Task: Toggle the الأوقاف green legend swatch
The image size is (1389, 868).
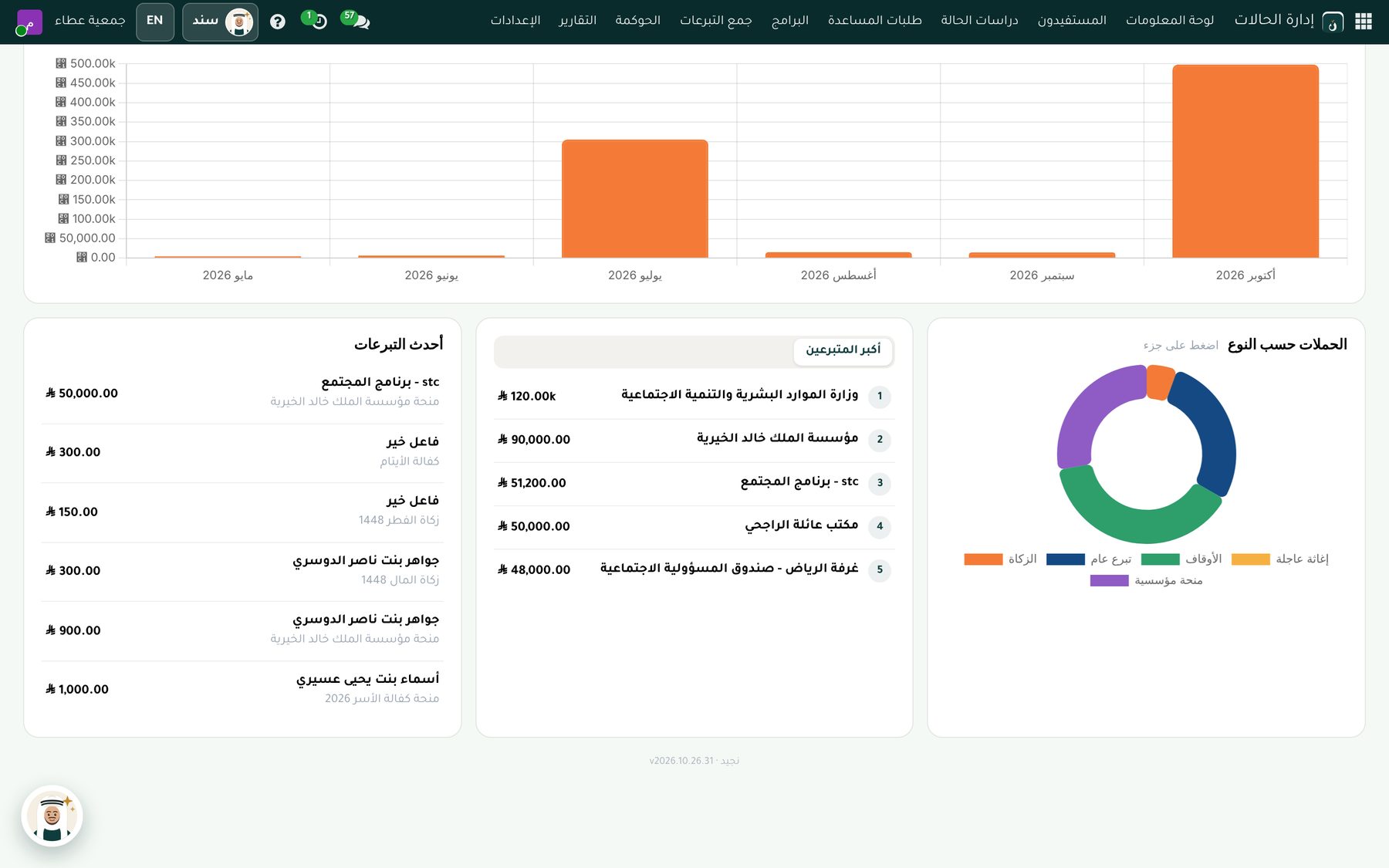Action: pos(1160,559)
